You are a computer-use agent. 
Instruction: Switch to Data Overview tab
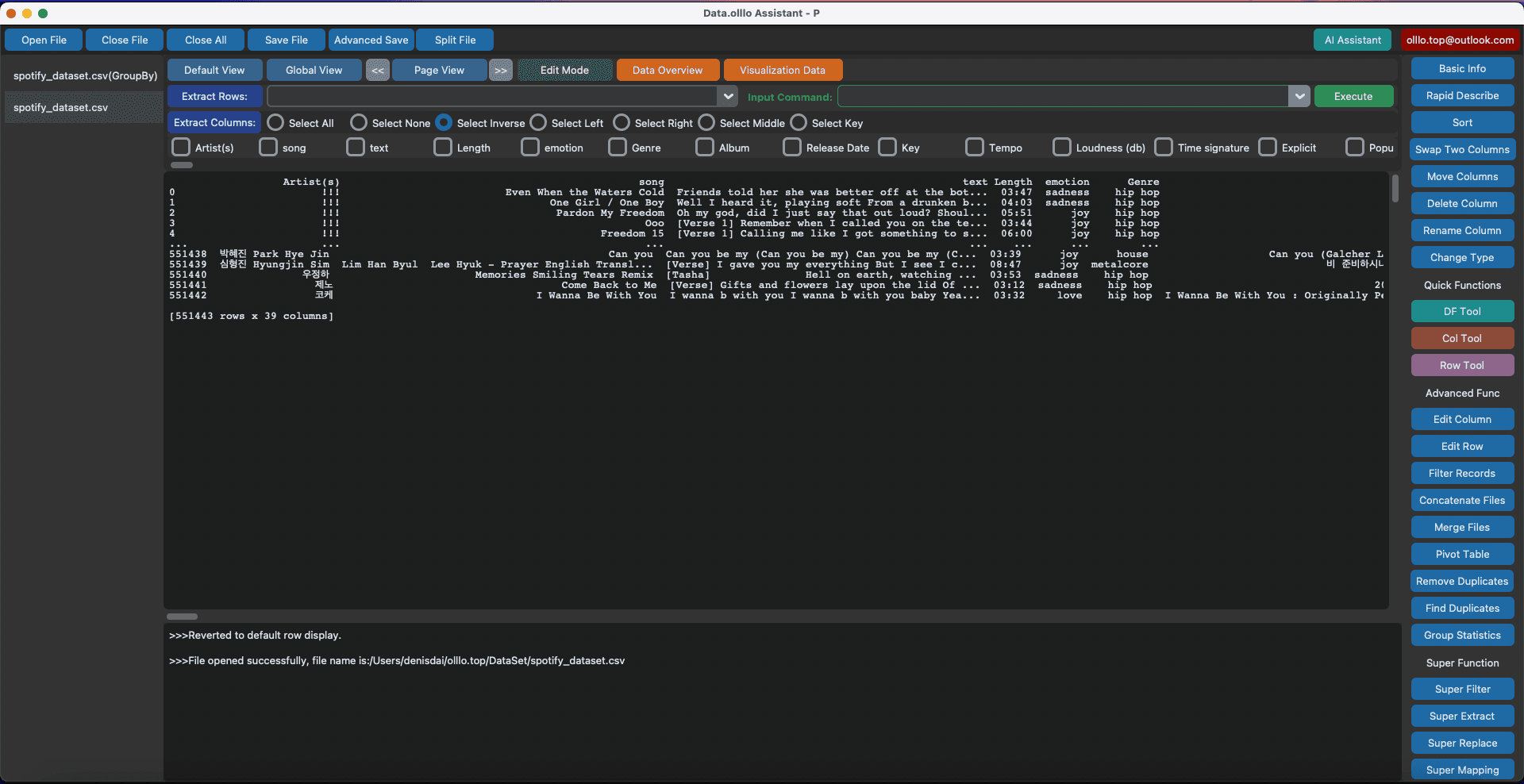[668, 71]
